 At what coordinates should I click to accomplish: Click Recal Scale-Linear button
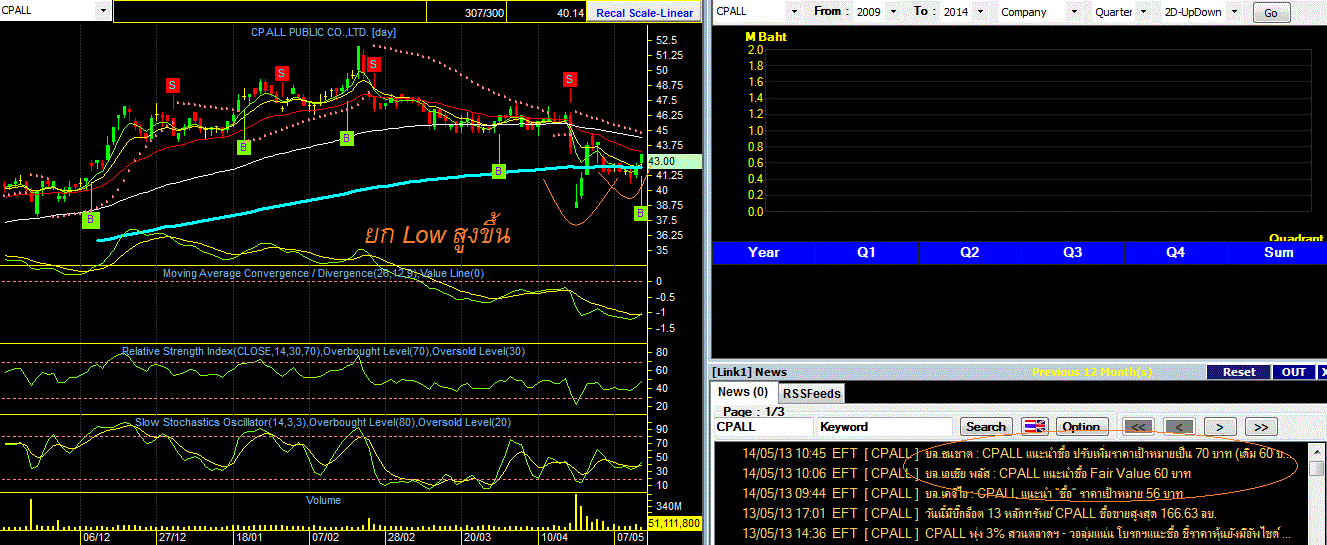[644, 12]
